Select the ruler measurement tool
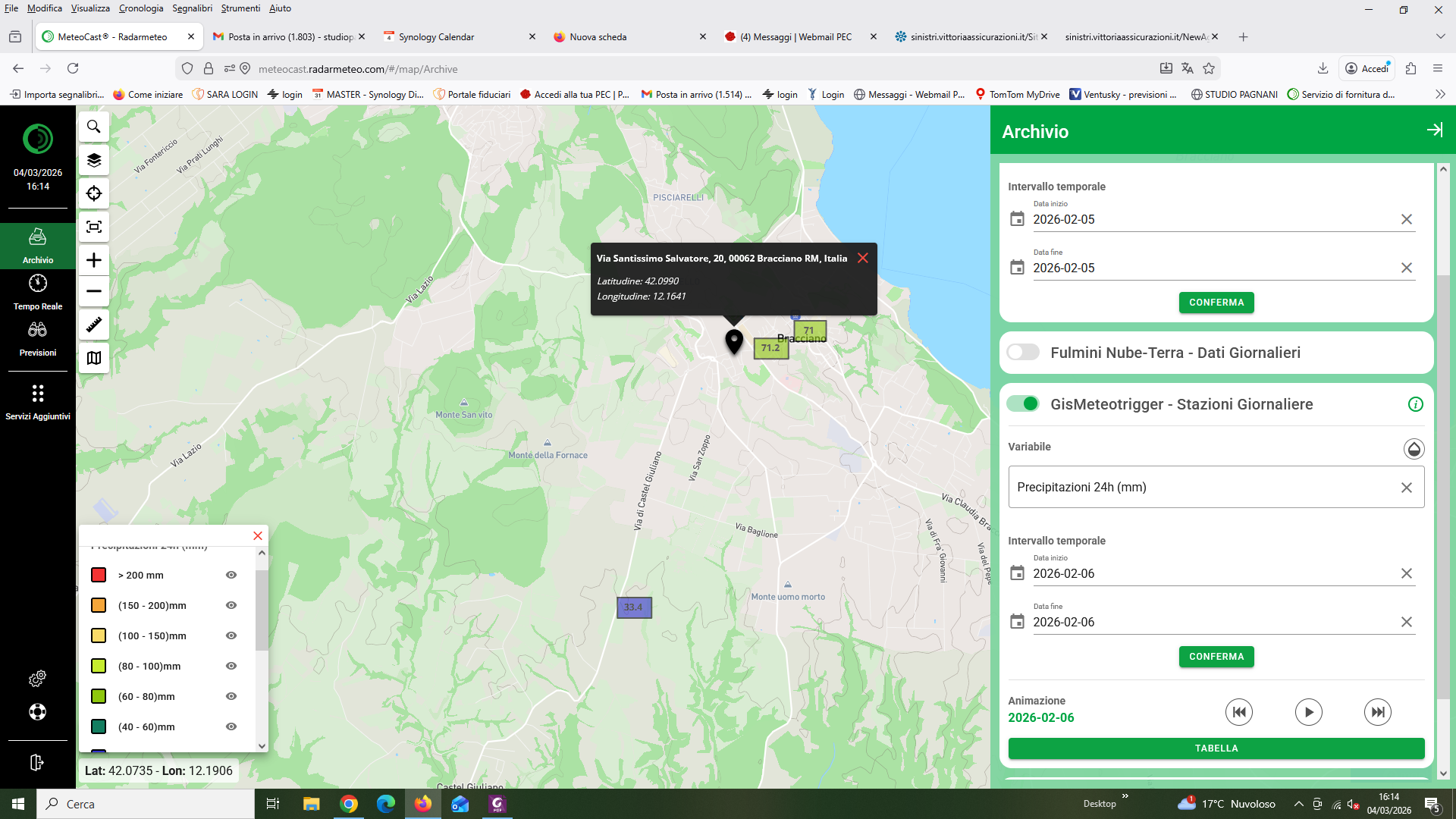The height and width of the screenshot is (819, 1456). coord(94,325)
